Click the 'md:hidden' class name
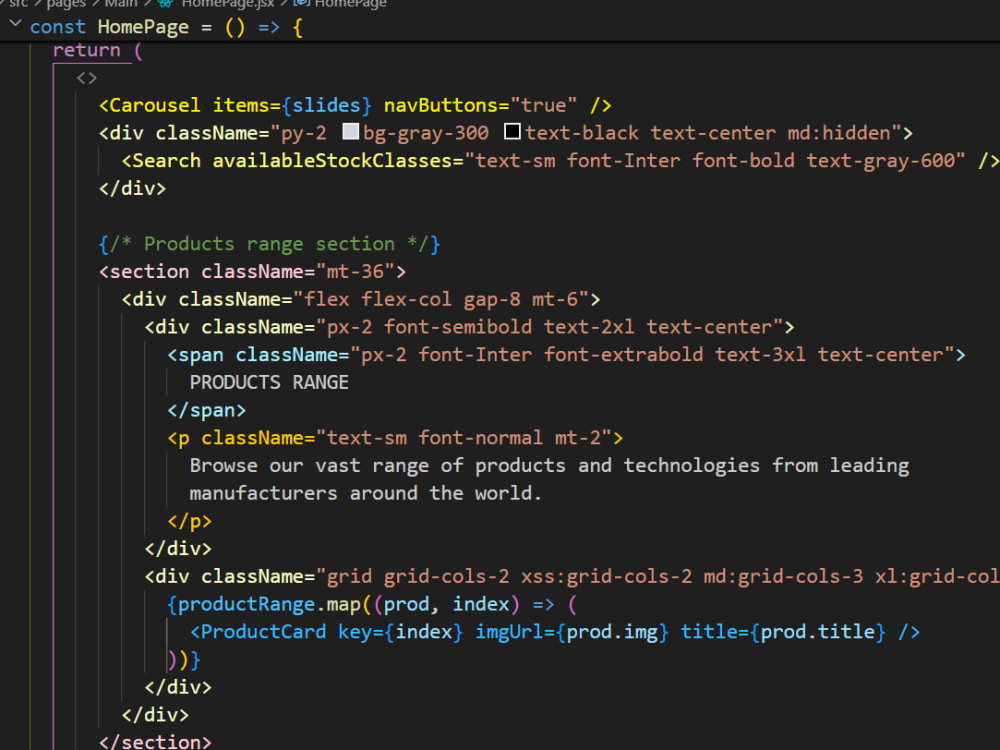The image size is (1000, 750). click(839, 133)
